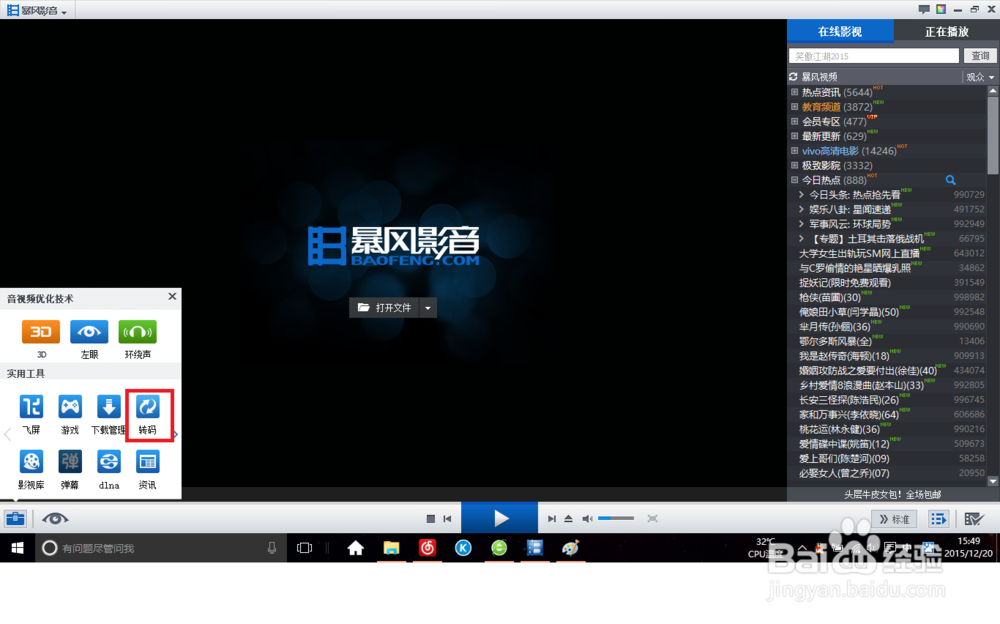
Task: Open the dlna tool
Action: (x=108, y=461)
